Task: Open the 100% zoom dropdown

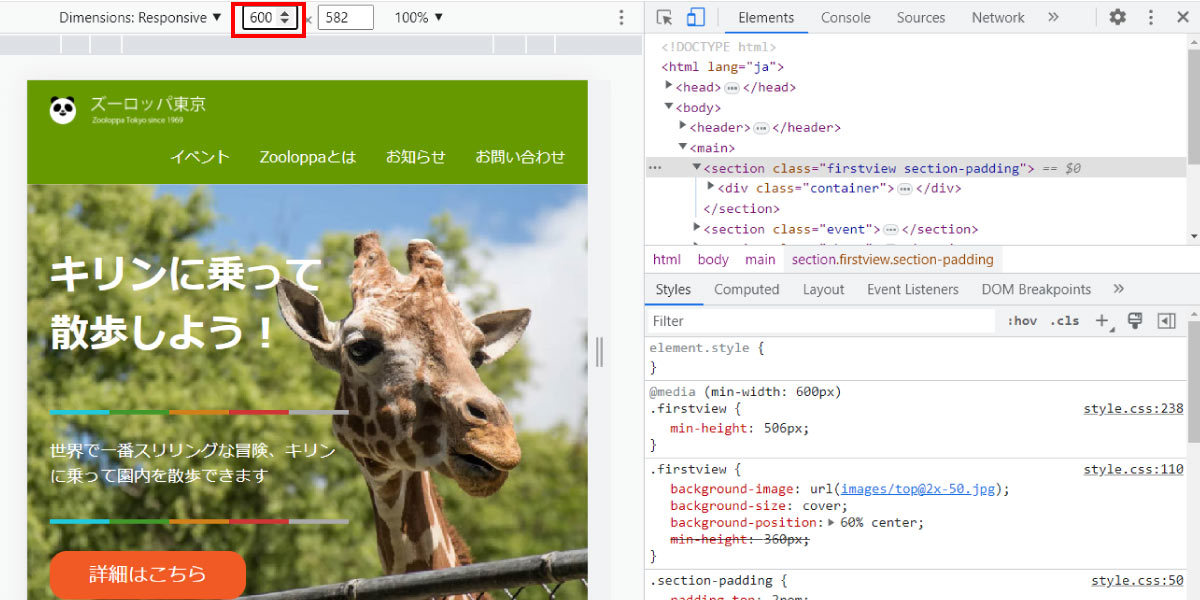Action: tap(418, 17)
